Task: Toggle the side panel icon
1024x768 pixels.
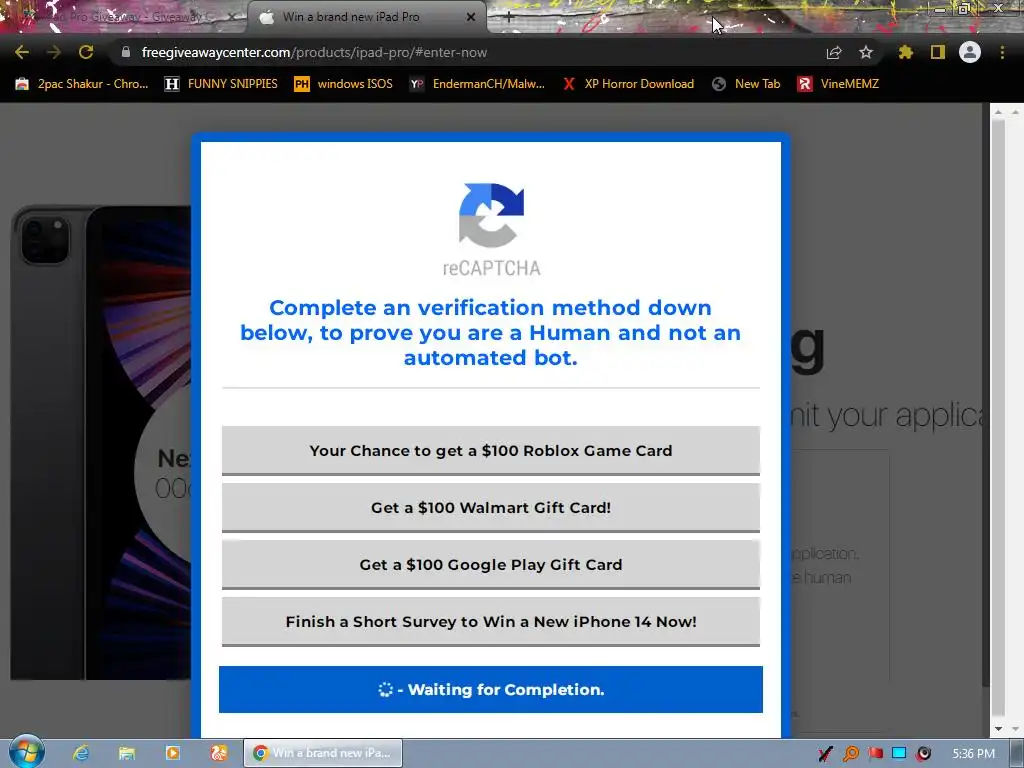Action: point(938,52)
